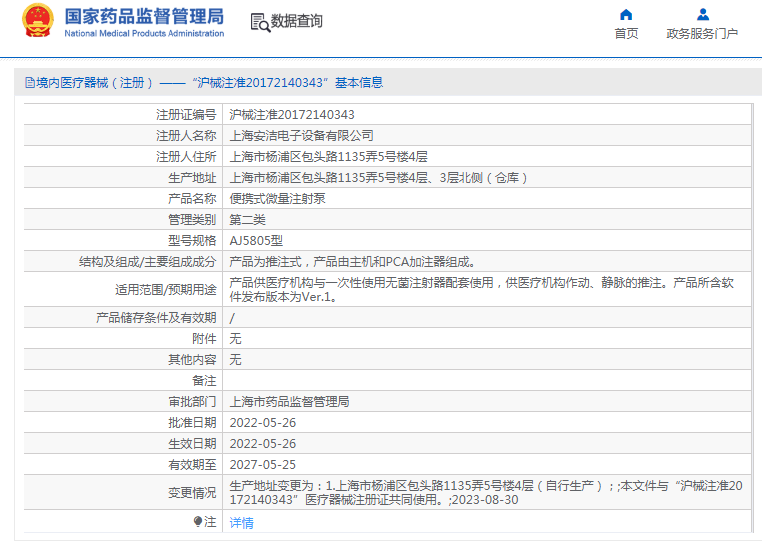
Task: Click the 型号规格 label
Action: coord(192,240)
